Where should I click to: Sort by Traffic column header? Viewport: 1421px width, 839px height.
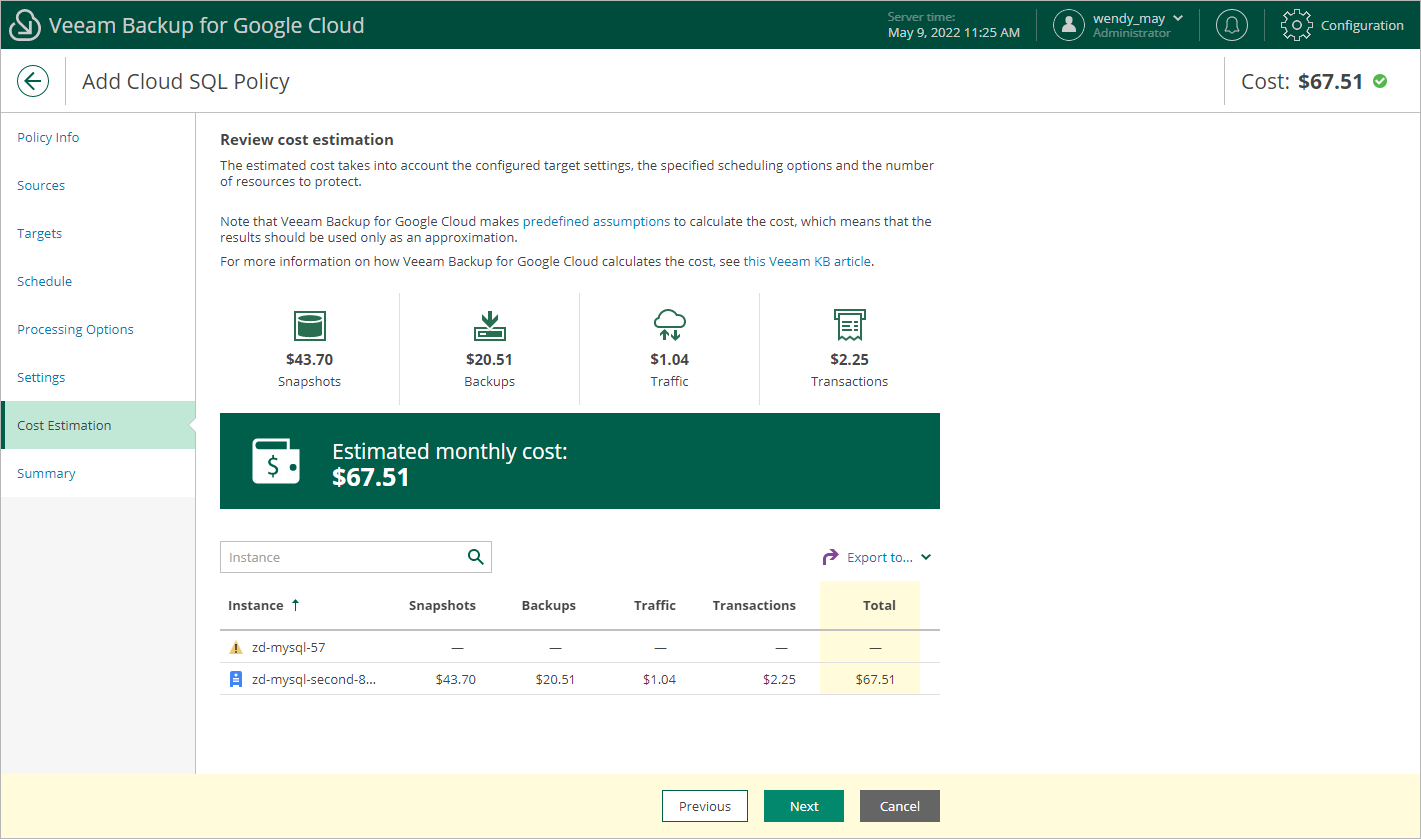click(655, 605)
